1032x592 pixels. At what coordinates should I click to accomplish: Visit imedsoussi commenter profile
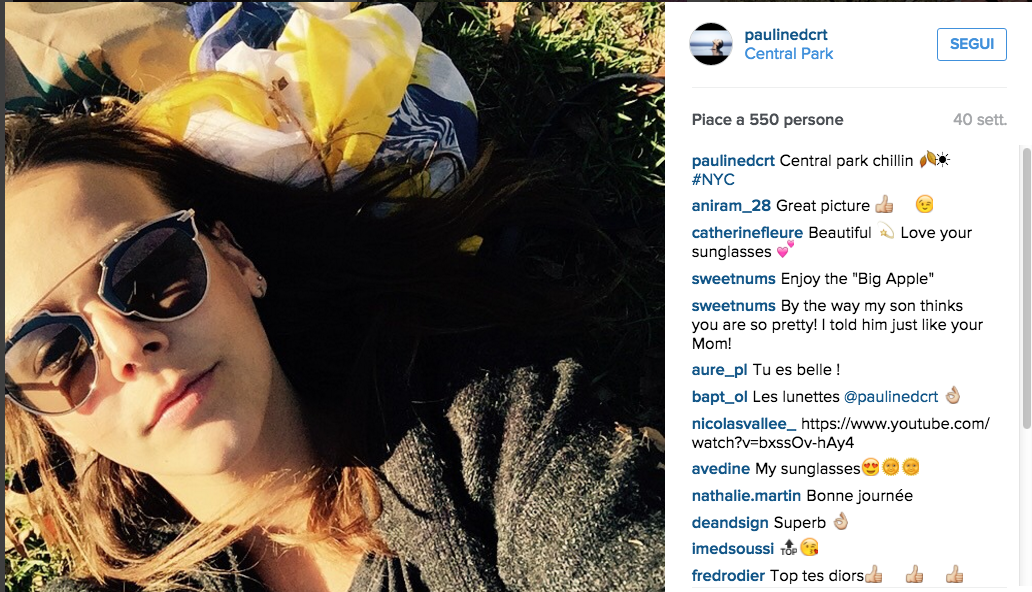pyautogui.click(x=733, y=549)
